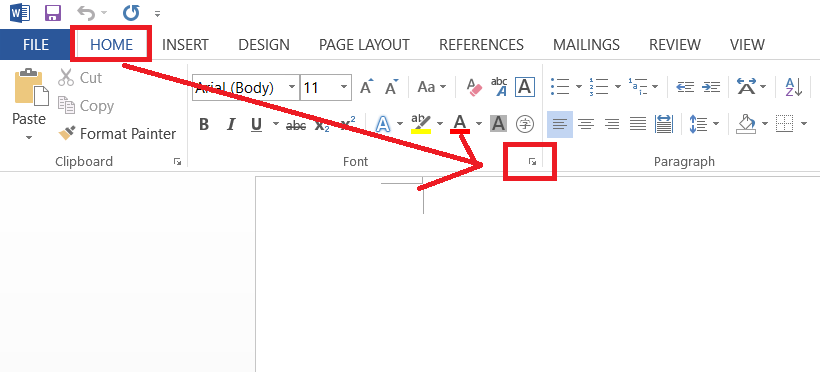The height and width of the screenshot is (372, 820).
Task: Toggle Character Shading
Action: pyautogui.click(x=498, y=124)
